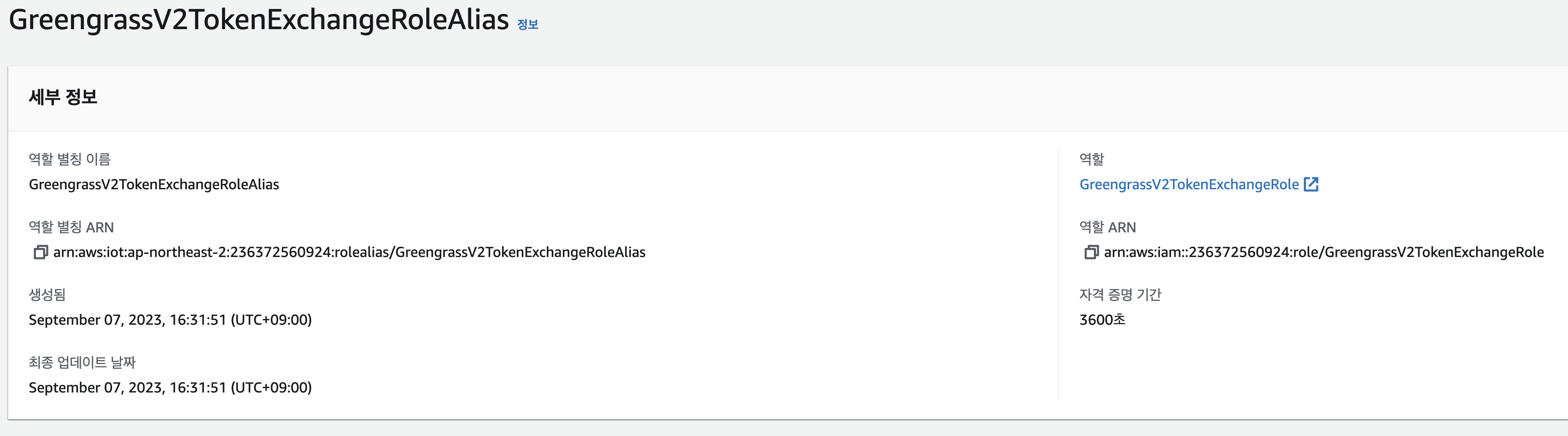Open the GreengrassV2TokenExchangeRole link
The image size is (1568, 436).
tap(1189, 184)
